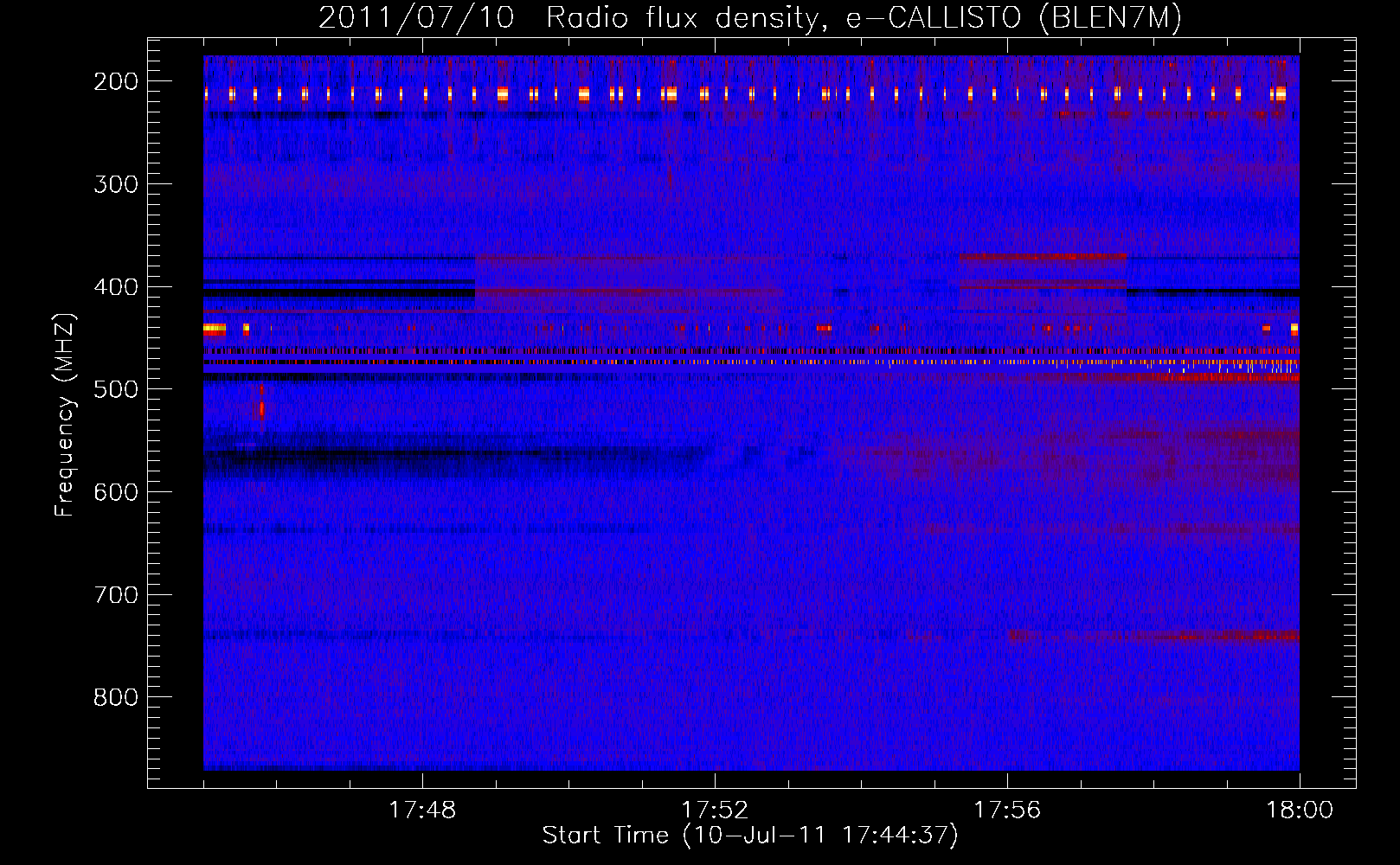The width and height of the screenshot is (1400, 865).
Task: Click the plot title '2011/07/10 Radio flux density'
Action: pos(750,18)
